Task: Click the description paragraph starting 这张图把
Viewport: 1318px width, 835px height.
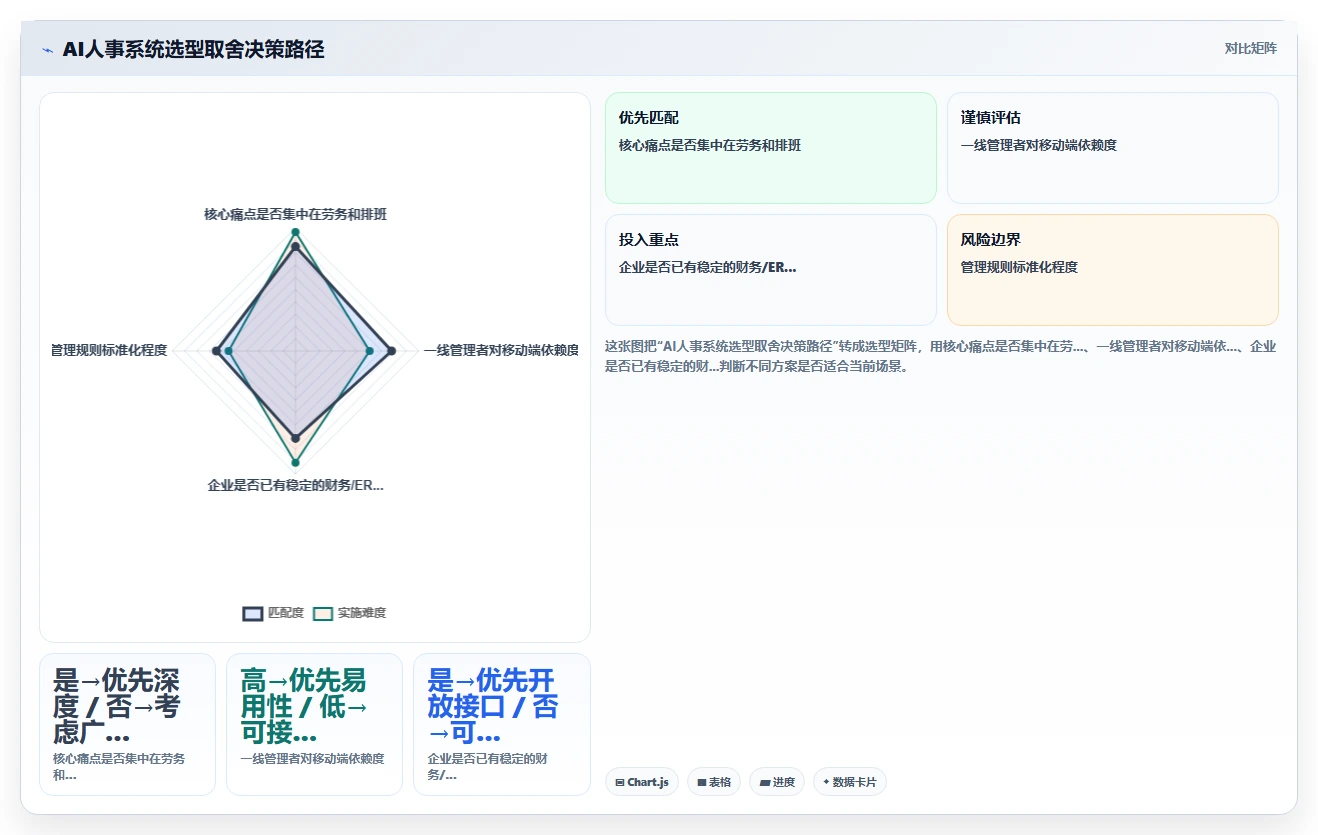Action: [x=941, y=356]
